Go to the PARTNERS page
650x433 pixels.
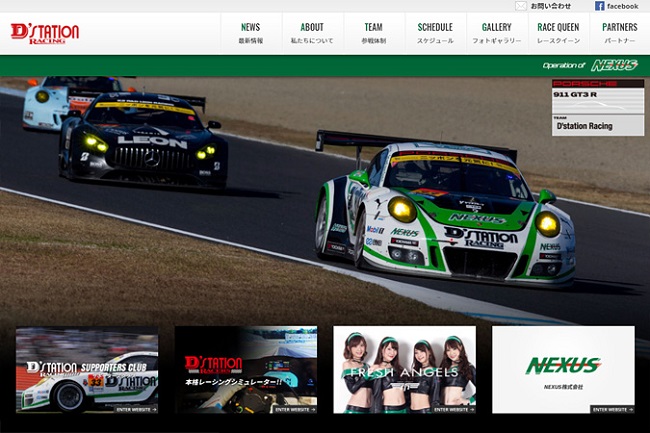pyautogui.click(x=620, y=33)
